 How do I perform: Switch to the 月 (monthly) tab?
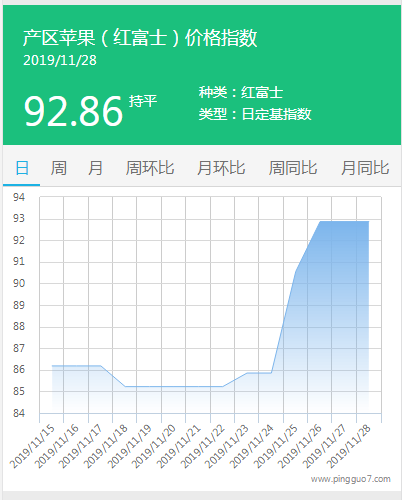95,168
